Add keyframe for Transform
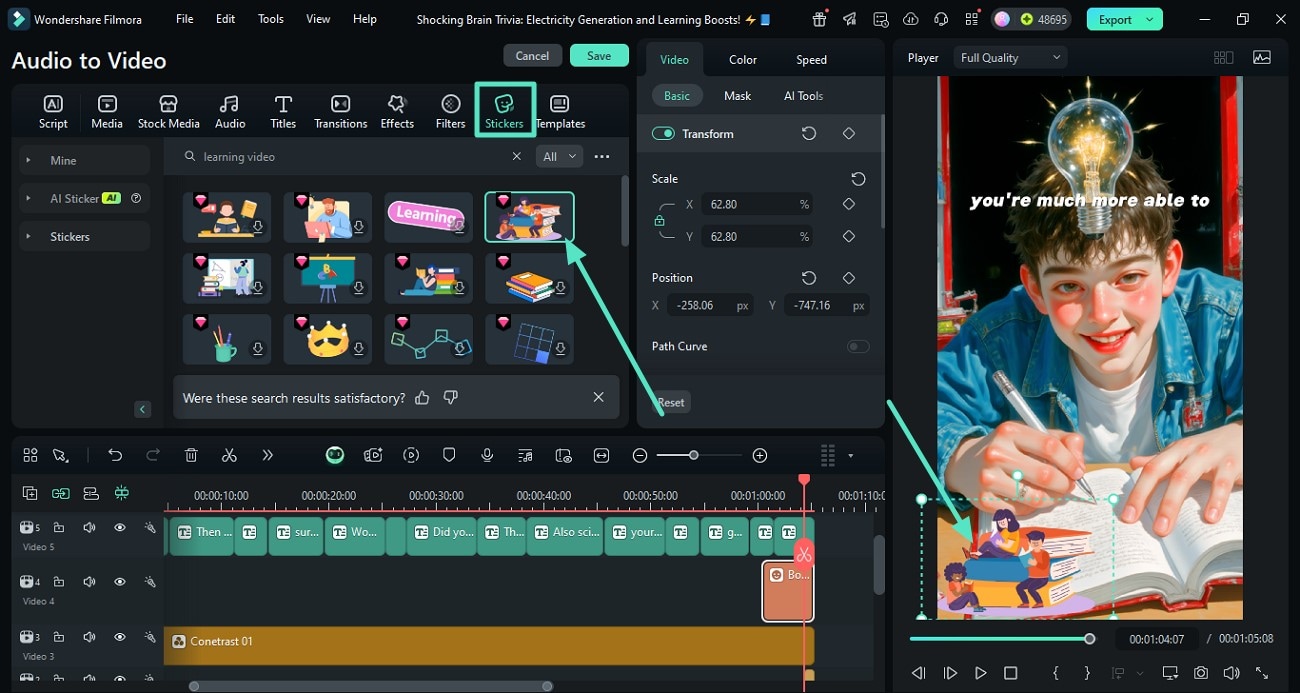The width and height of the screenshot is (1300, 693). coord(849,133)
